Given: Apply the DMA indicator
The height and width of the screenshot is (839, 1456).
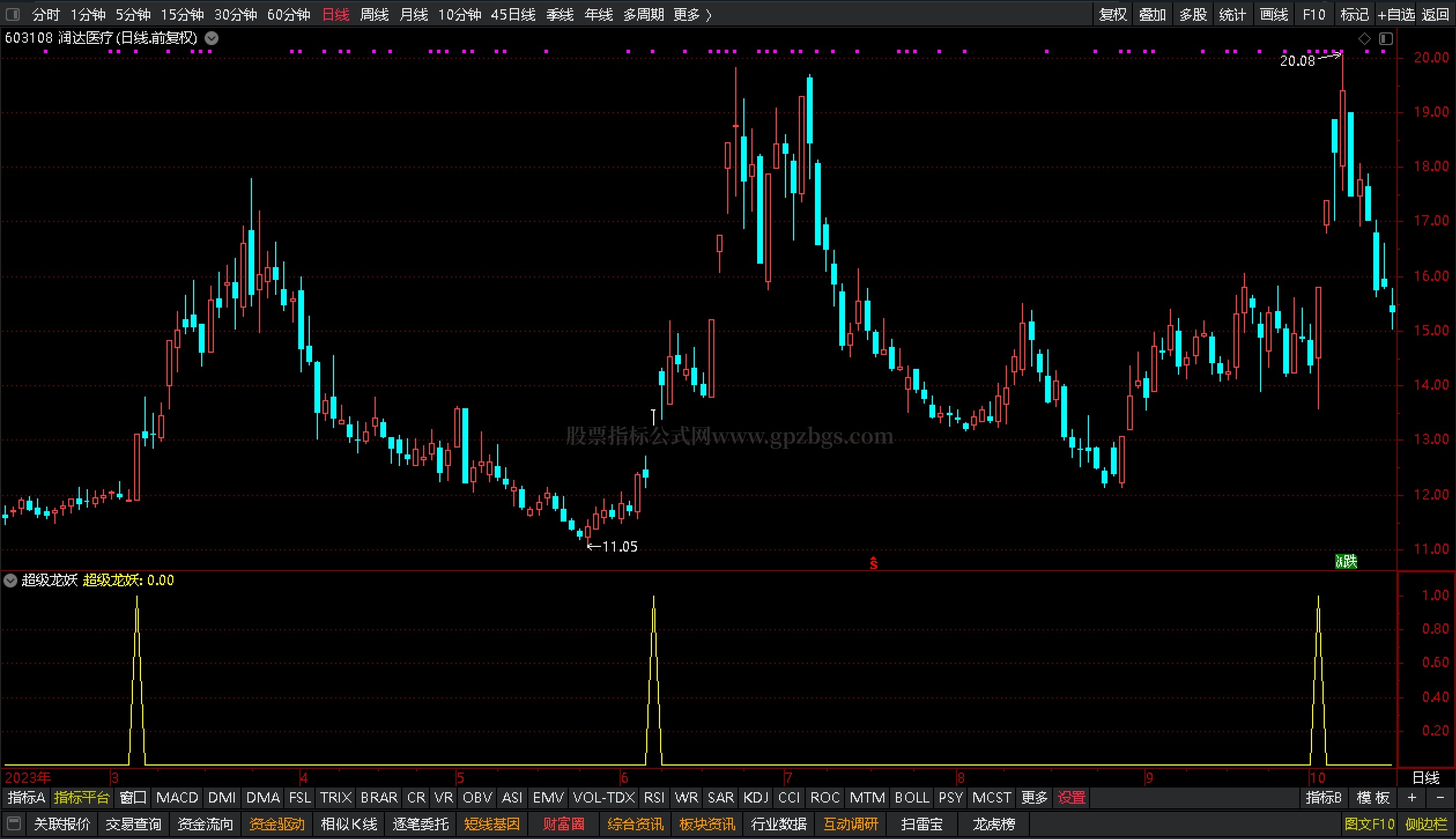Looking at the screenshot, I should tap(263, 798).
